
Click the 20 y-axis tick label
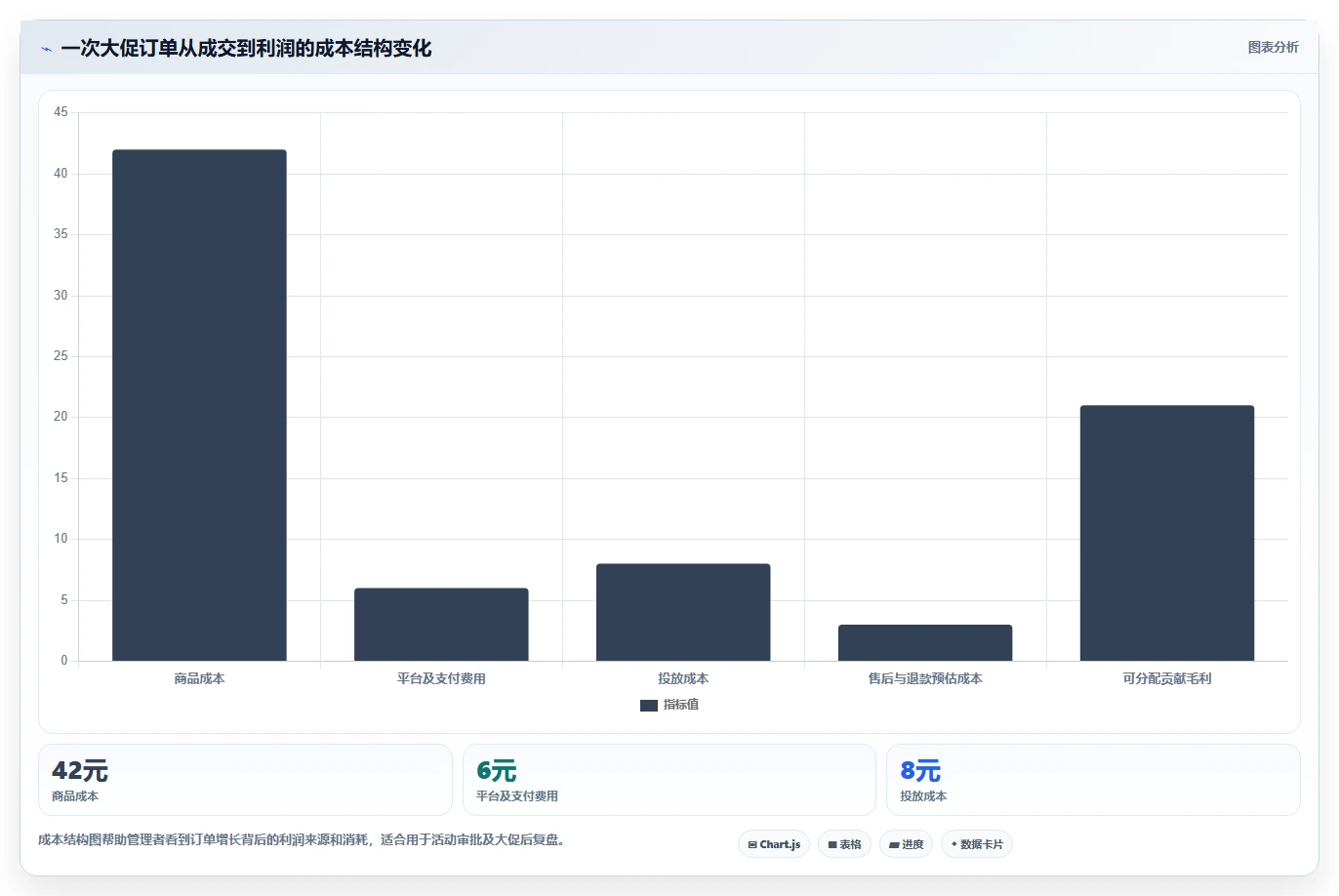[x=61, y=417]
